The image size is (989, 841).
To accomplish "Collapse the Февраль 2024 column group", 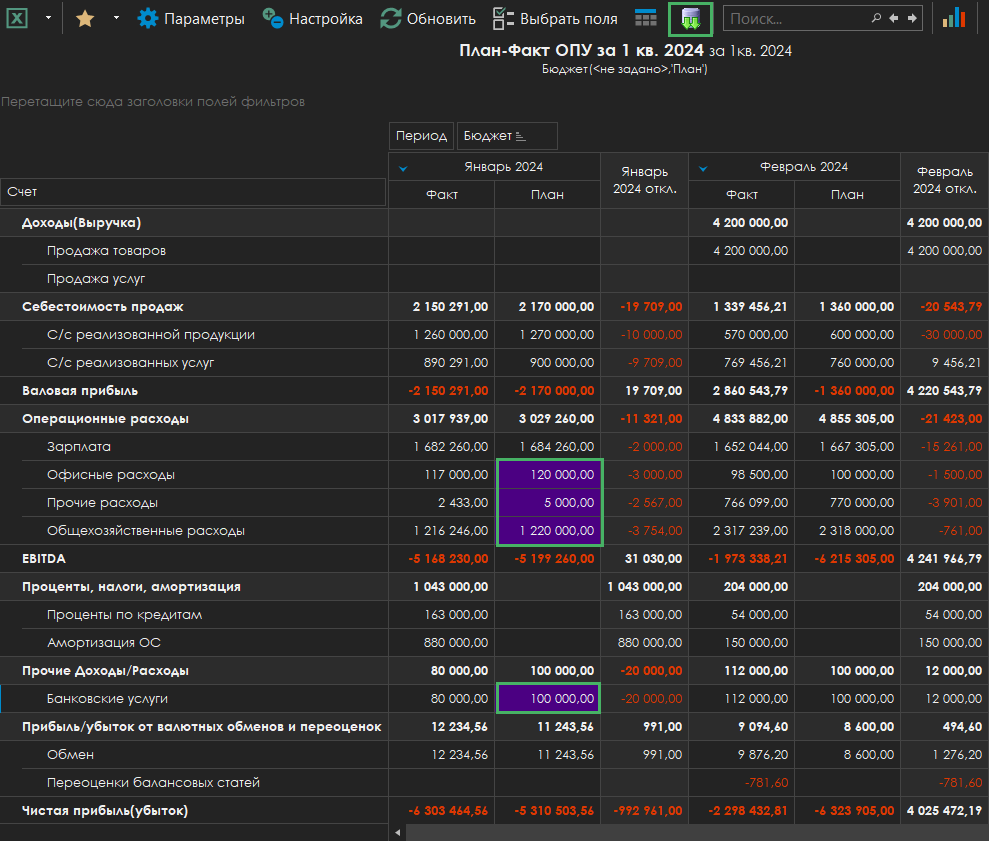I will pyautogui.click(x=703, y=167).
